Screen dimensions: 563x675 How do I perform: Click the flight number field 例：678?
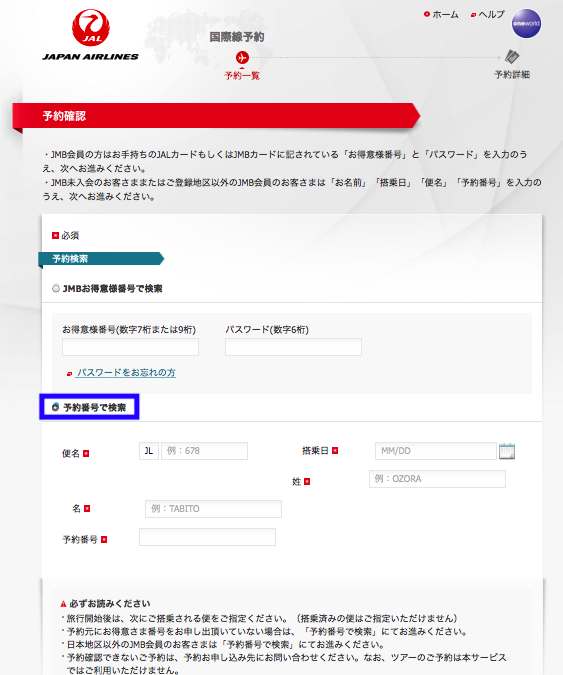click(x=204, y=451)
